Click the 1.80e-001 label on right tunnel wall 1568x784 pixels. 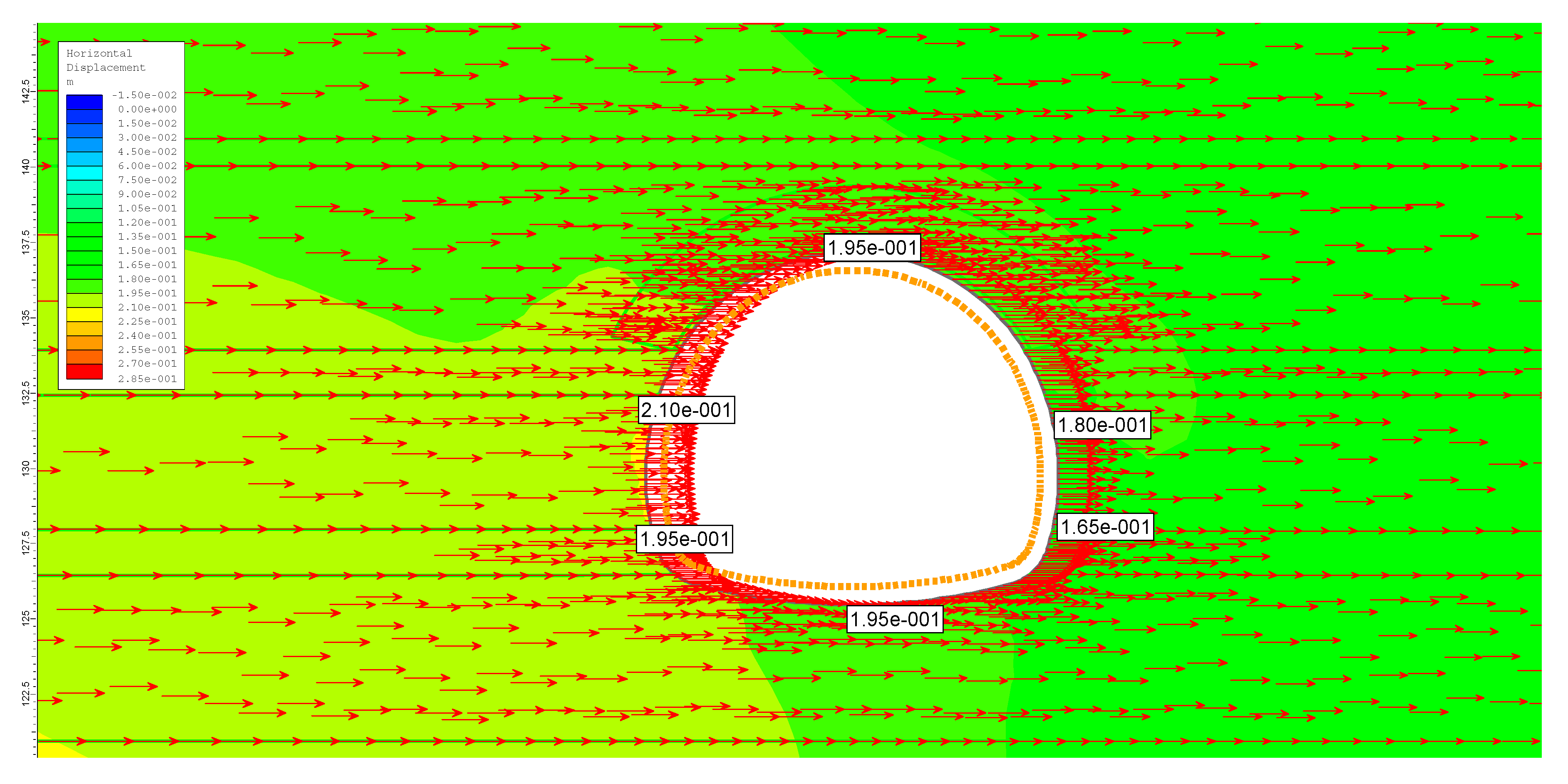pos(1102,425)
